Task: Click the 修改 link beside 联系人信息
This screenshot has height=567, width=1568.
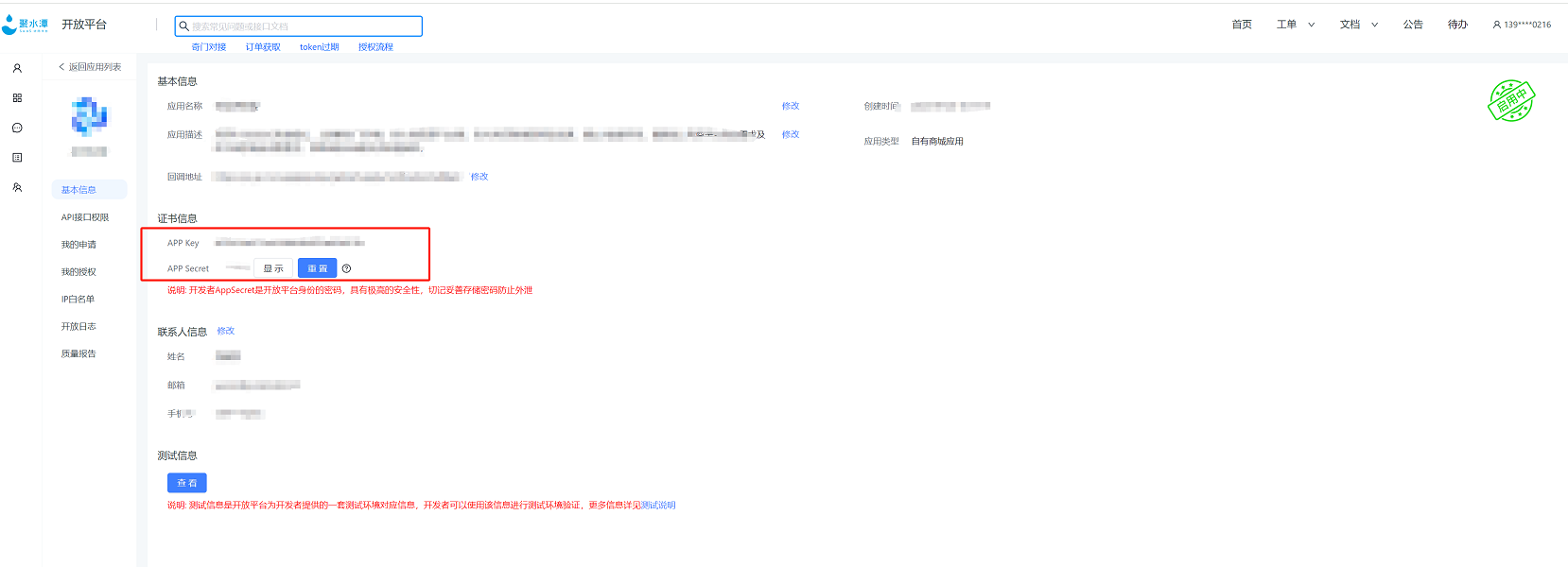Action: [225, 331]
